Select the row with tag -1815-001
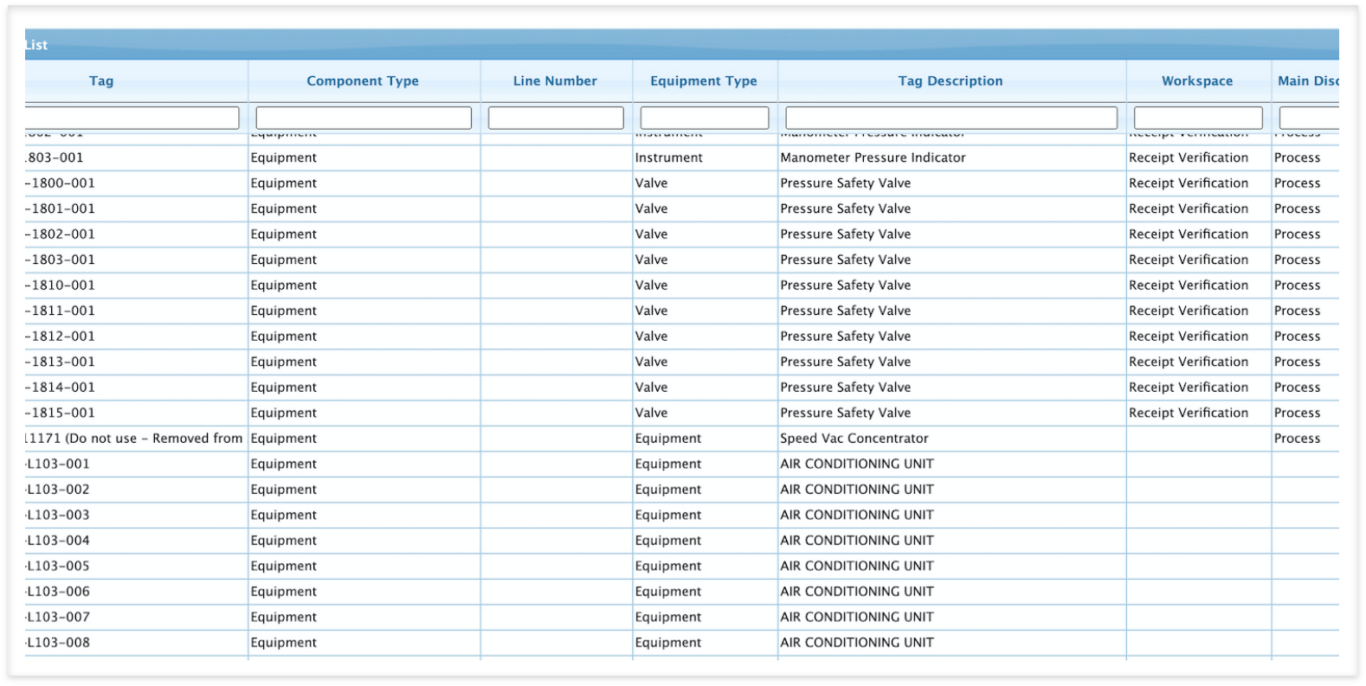 [x=682, y=413]
